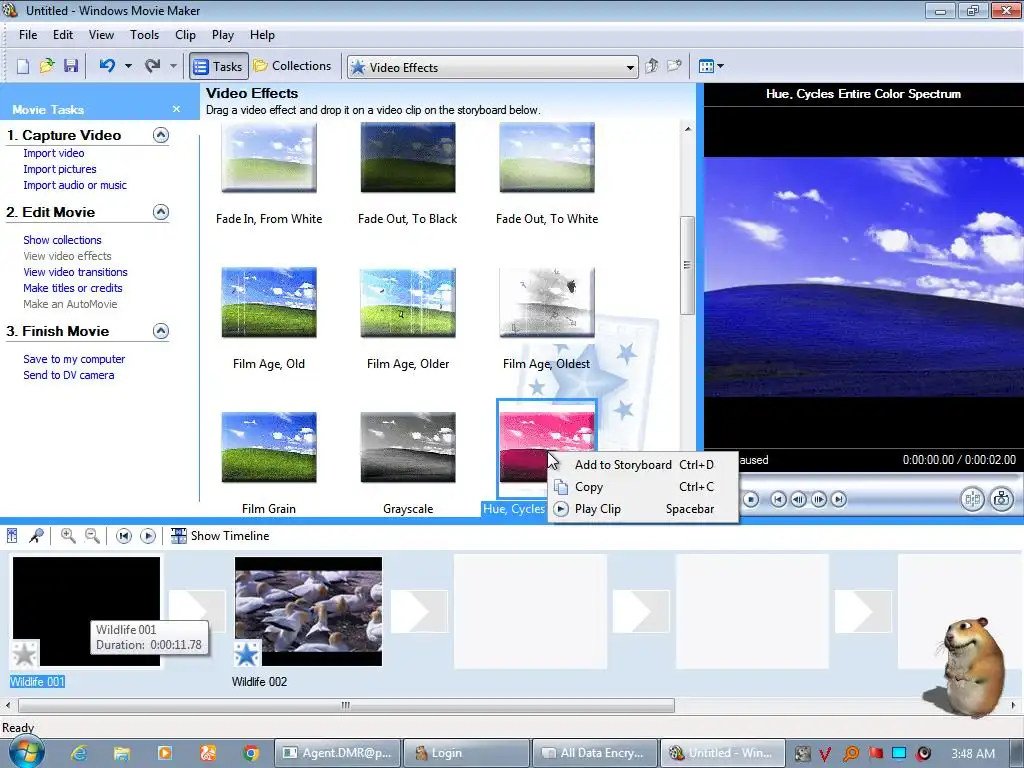
Task: Click the Next Frame button in monitor
Action: pos(819,500)
